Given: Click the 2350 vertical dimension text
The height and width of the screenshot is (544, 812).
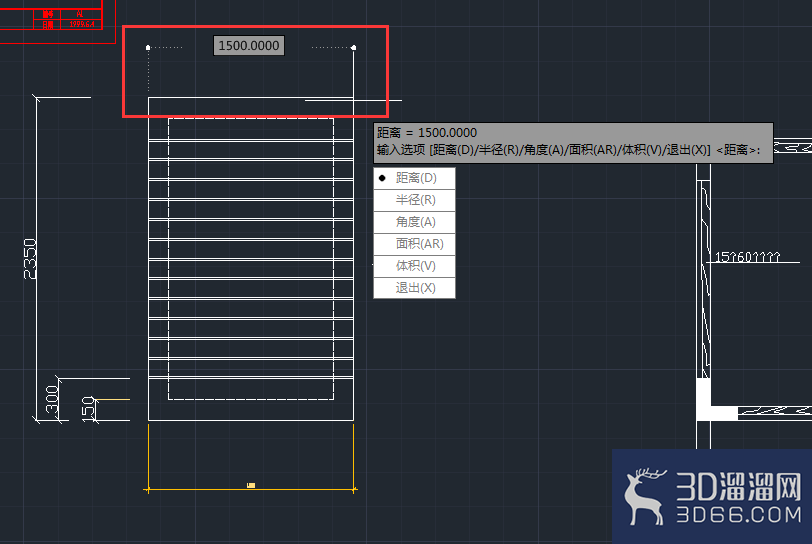Looking at the screenshot, I should pos(30,259).
